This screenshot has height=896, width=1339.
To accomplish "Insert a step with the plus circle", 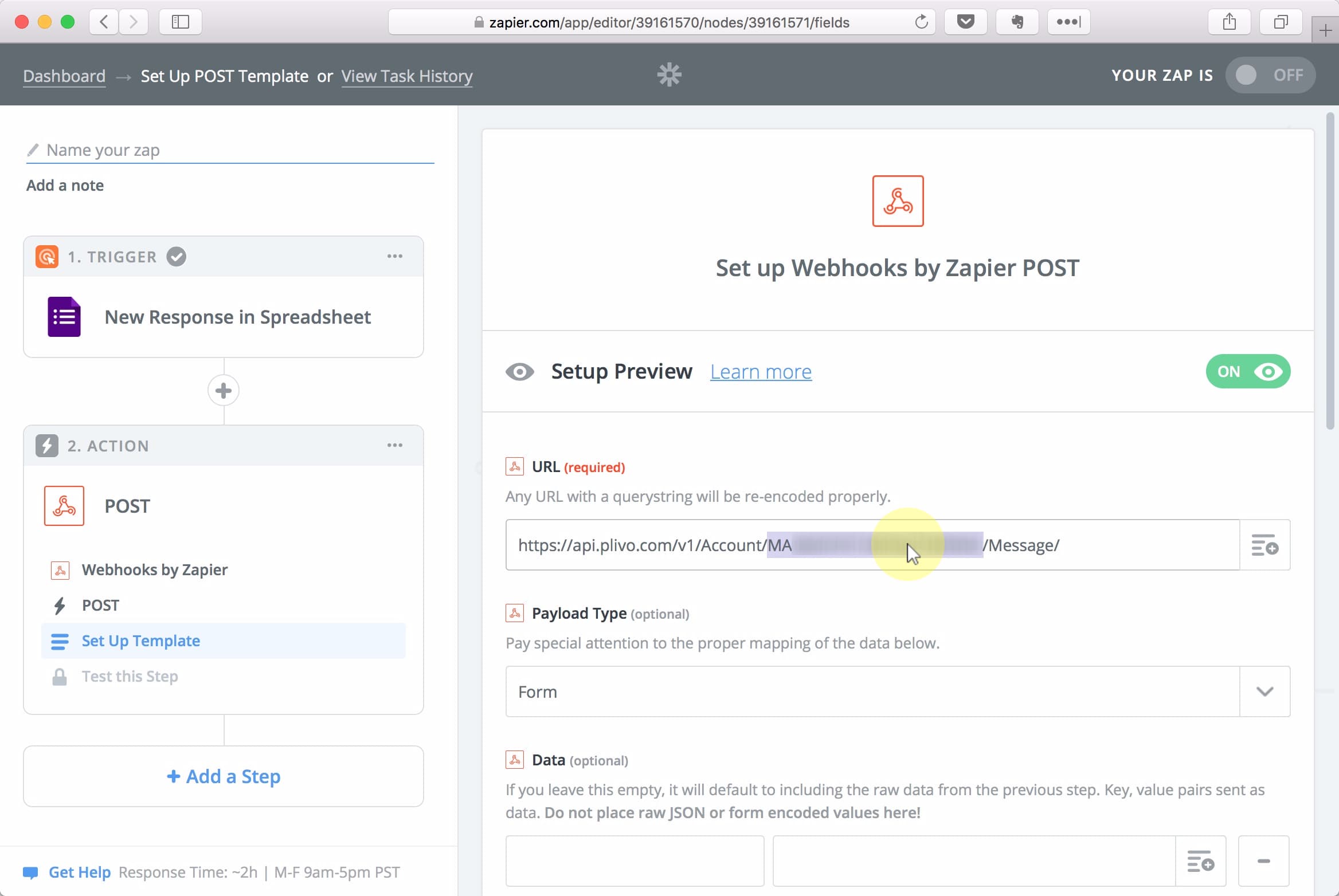I will [224, 391].
